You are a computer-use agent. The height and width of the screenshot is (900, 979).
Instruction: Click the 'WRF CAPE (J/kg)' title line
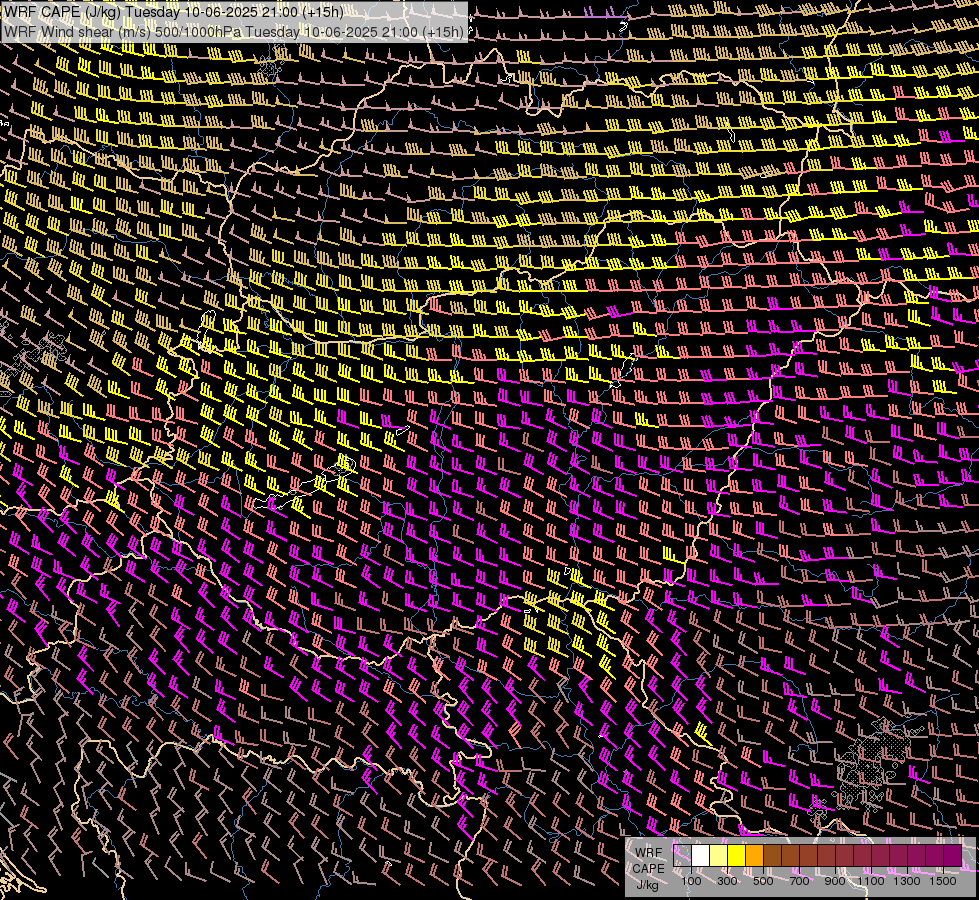174,12
